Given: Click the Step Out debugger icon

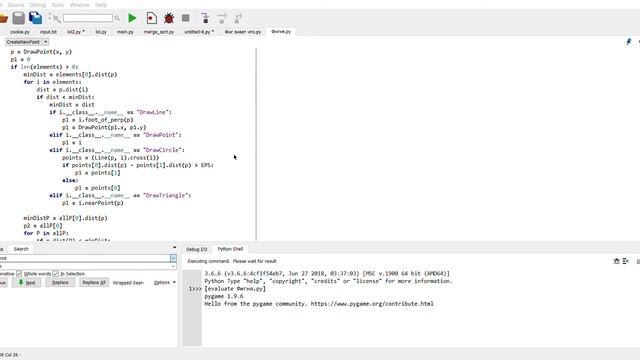Looking at the screenshot, I should (x=238, y=18).
